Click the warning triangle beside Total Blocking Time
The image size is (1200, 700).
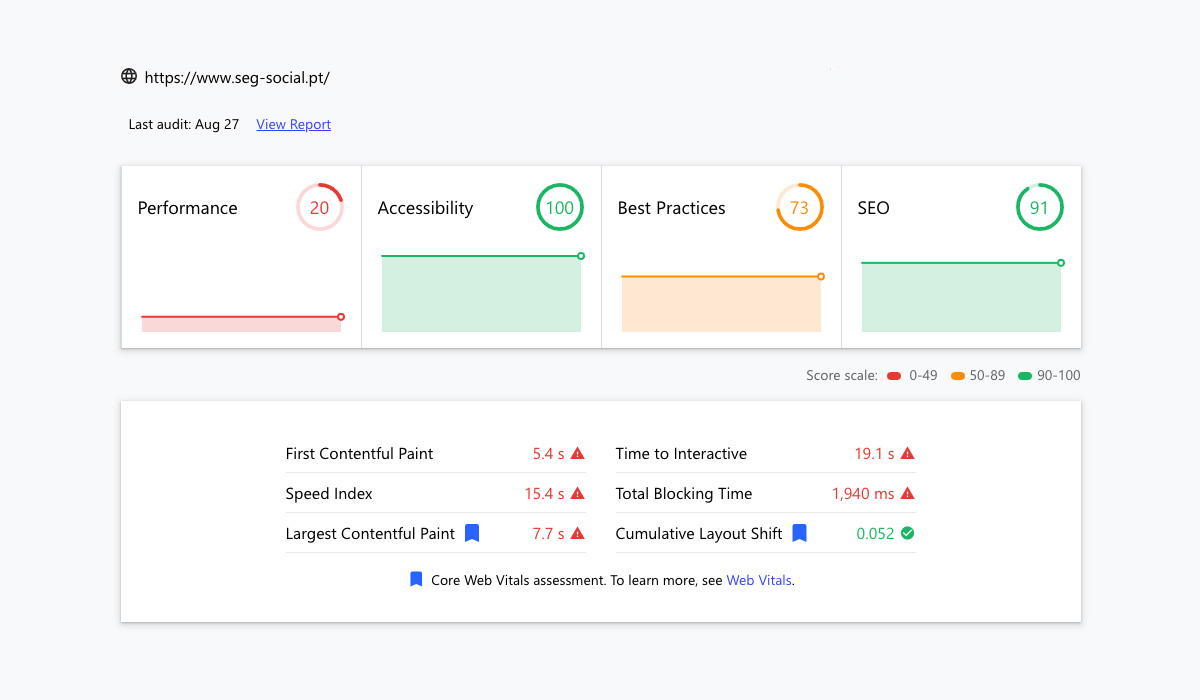click(907, 494)
